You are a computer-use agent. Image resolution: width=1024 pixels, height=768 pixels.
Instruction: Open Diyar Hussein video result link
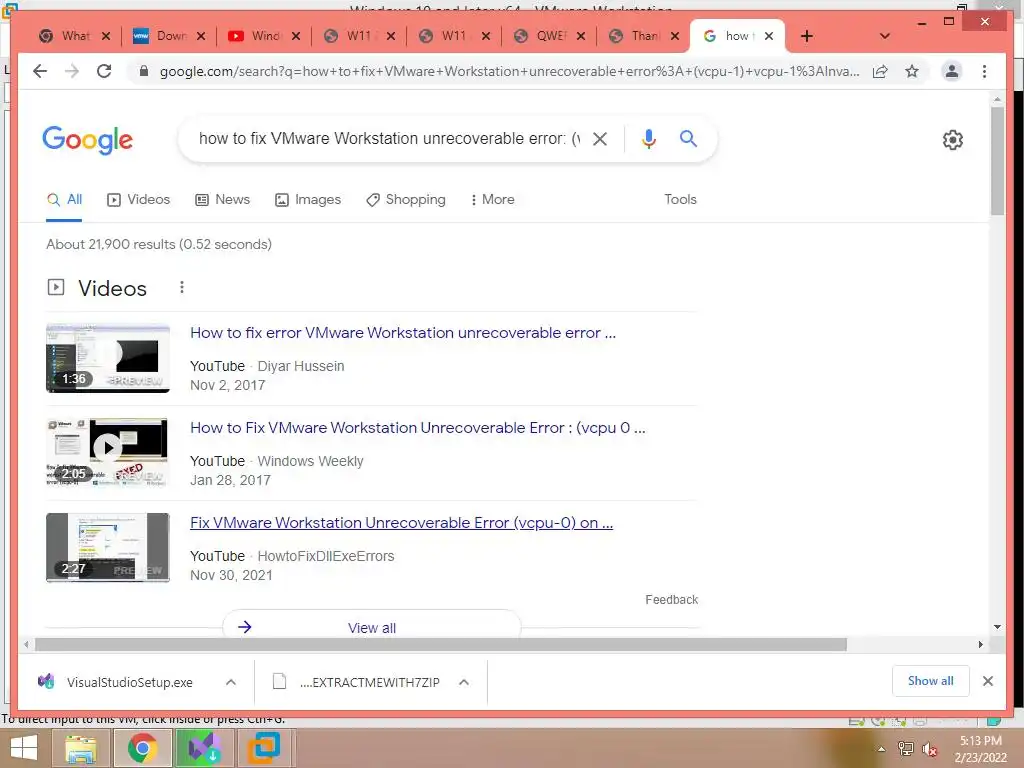(x=403, y=332)
